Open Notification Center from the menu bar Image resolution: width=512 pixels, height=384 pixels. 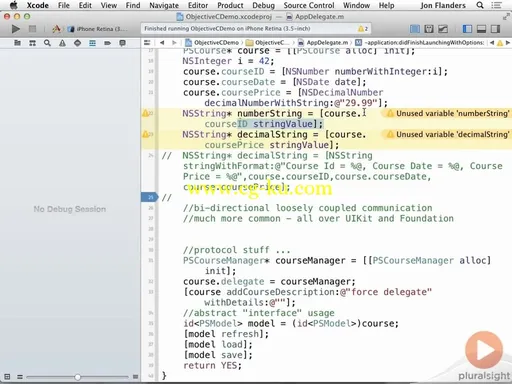pos(496,5)
